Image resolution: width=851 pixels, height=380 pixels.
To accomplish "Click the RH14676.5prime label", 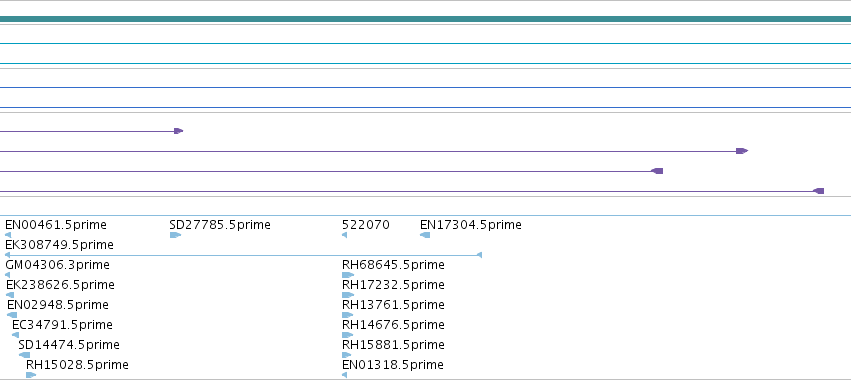I will pos(393,325).
